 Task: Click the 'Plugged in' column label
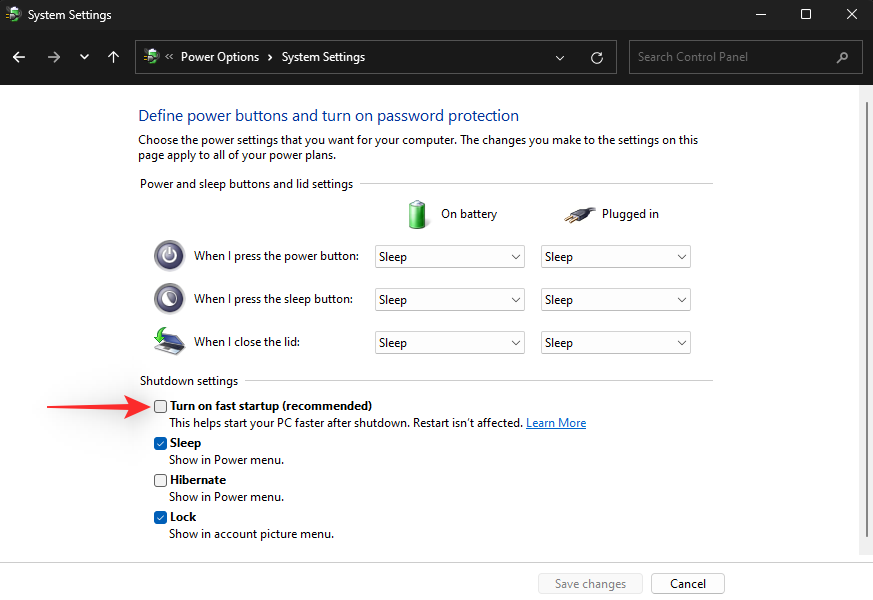(x=630, y=214)
